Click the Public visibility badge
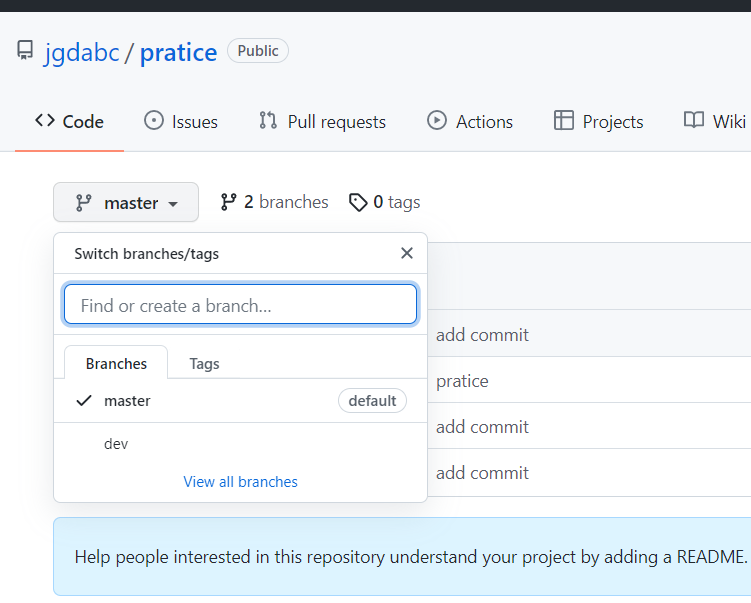Screen dimensions: 751x603 258,51
